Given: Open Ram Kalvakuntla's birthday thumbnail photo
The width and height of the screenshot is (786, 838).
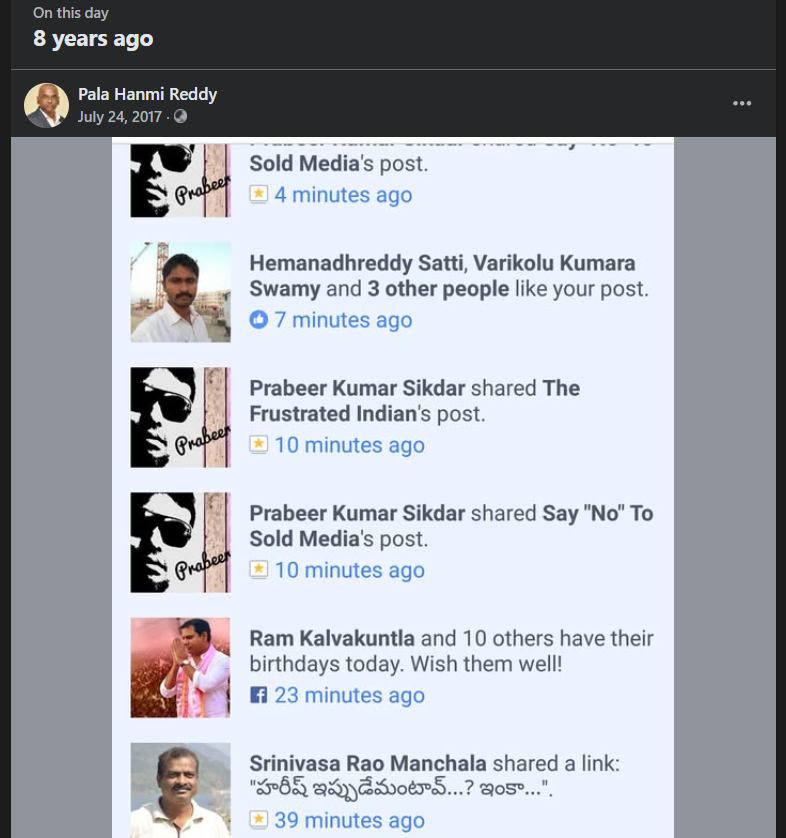Looking at the screenshot, I should (x=181, y=668).
